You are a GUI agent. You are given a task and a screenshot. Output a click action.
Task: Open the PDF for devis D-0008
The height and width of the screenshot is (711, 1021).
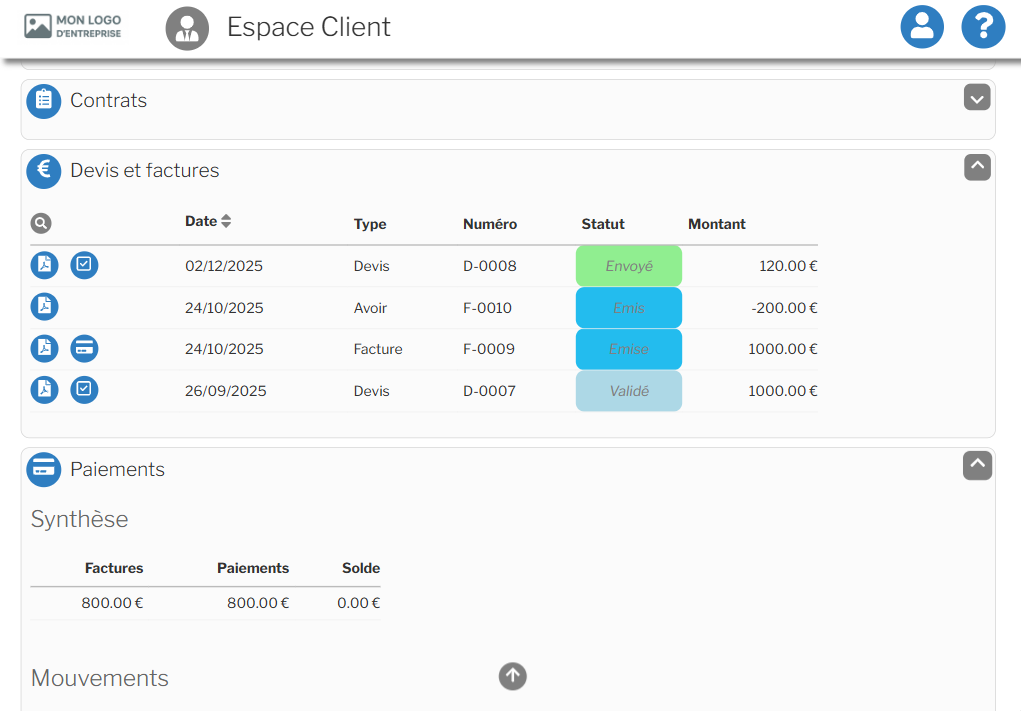coord(44,265)
